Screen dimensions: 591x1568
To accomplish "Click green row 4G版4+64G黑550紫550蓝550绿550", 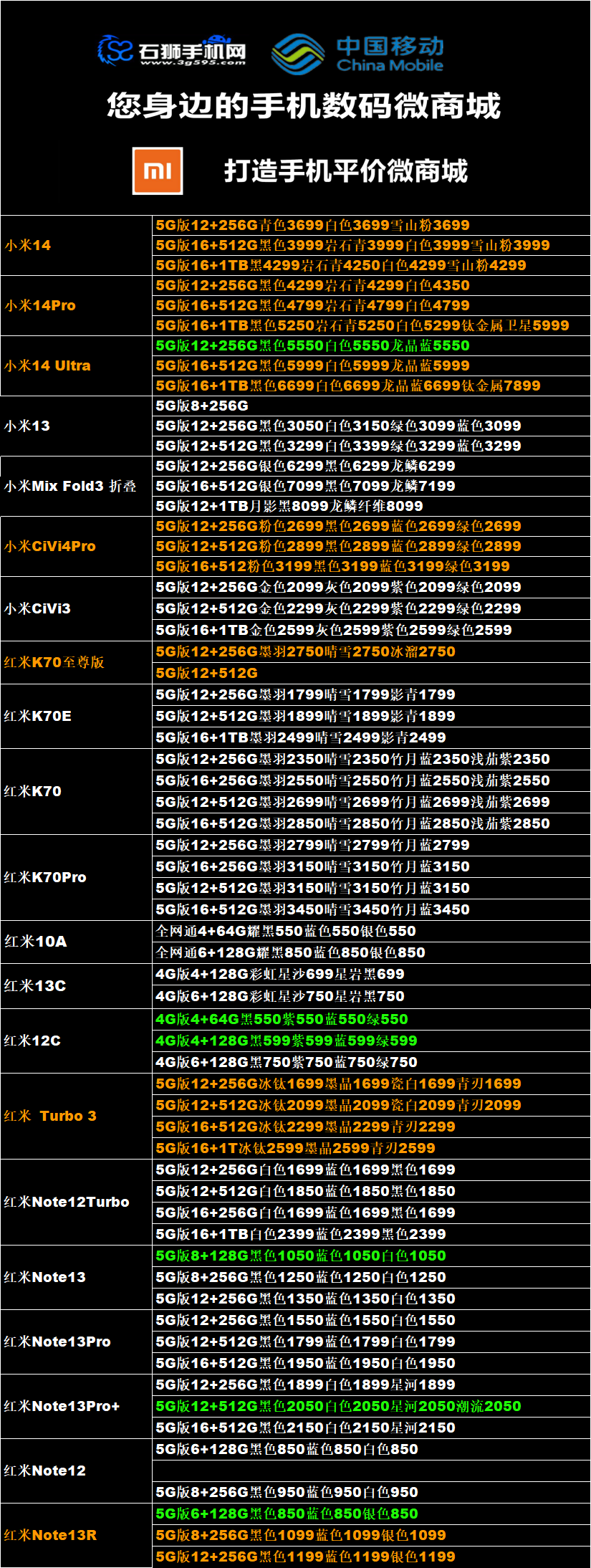I will [x=371, y=1019].
